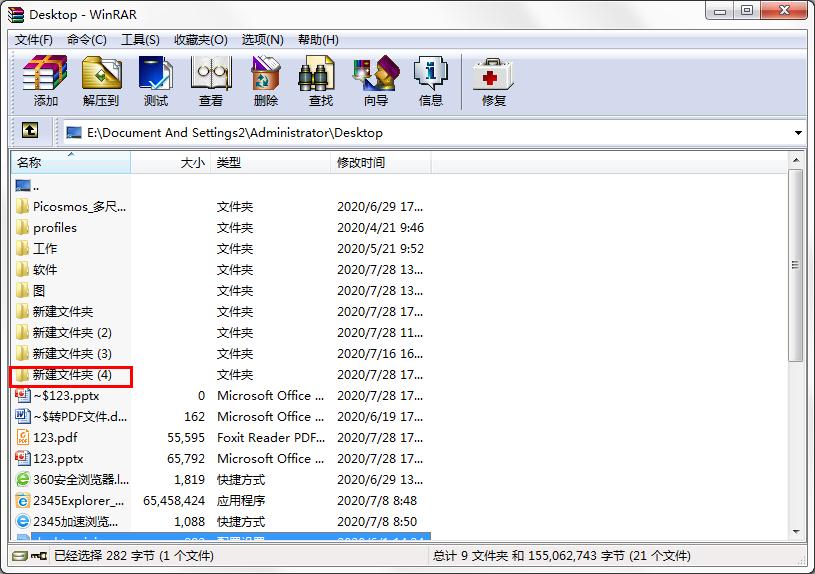815x574 pixels.
Task: Sort by 名称 column header
Action: 71,163
